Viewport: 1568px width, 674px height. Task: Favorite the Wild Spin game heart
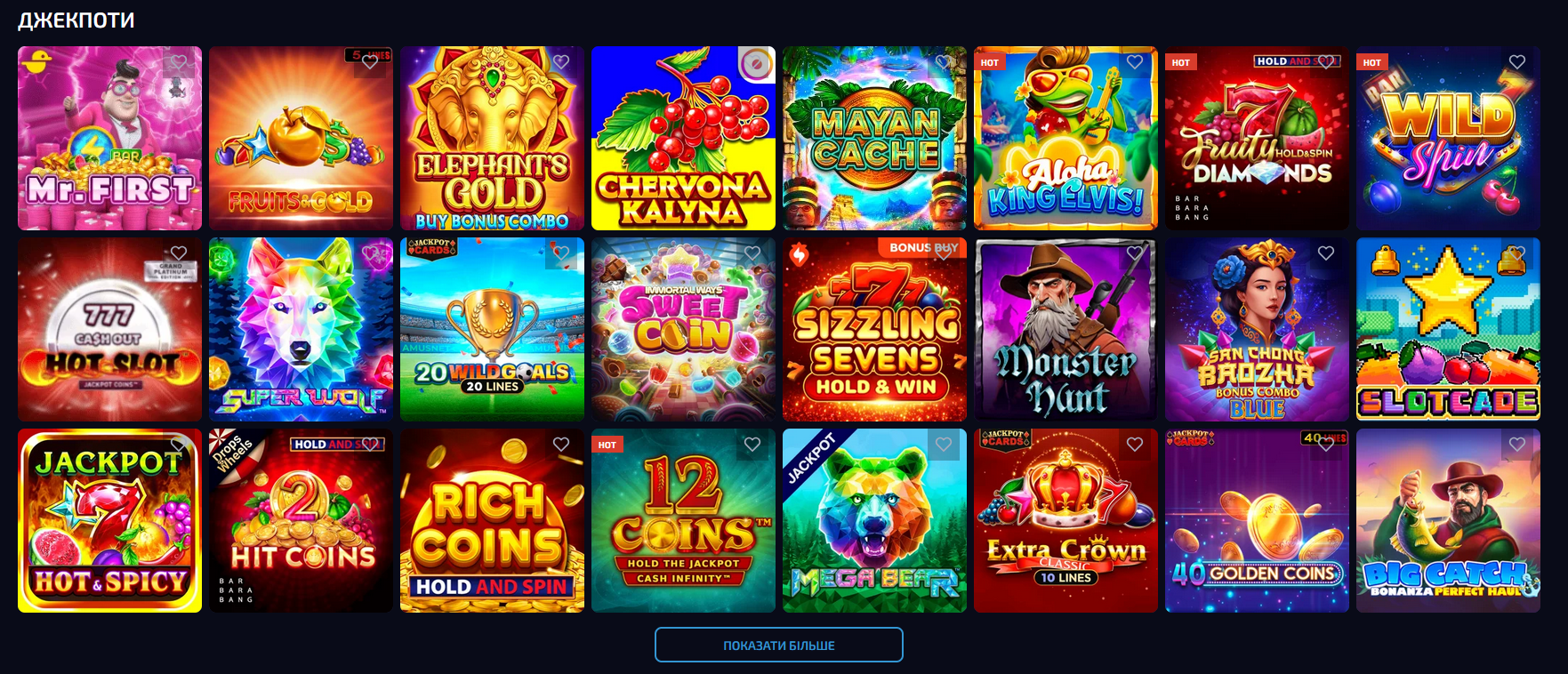tap(1517, 62)
